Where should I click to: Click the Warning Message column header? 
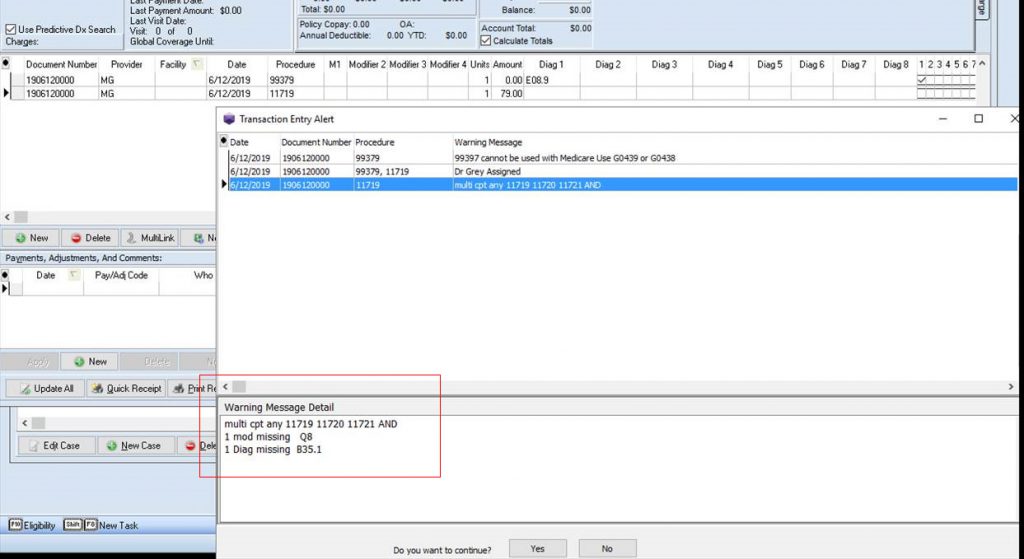[x=488, y=142]
